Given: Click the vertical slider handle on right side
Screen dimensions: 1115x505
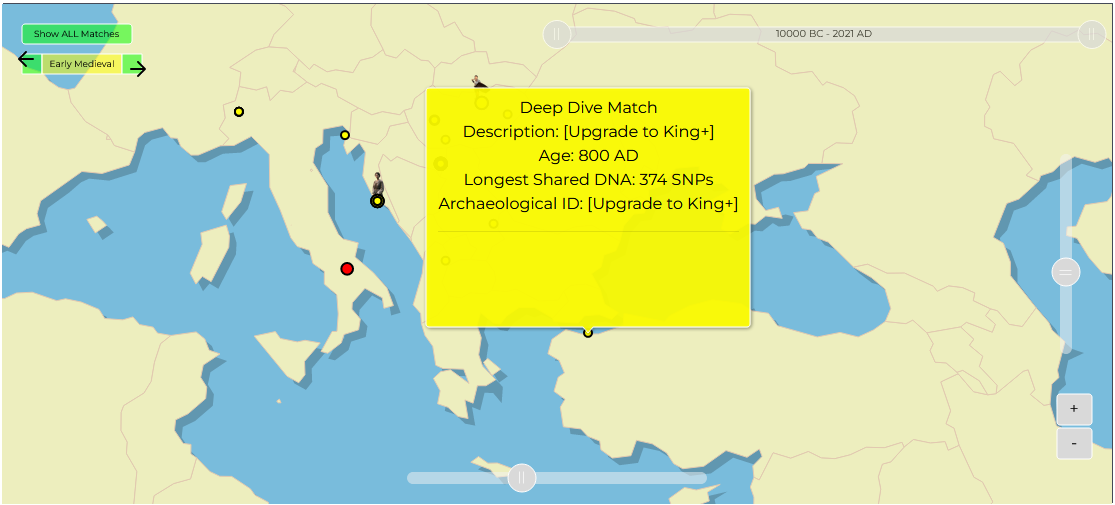Looking at the screenshot, I should pos(1065,272).
